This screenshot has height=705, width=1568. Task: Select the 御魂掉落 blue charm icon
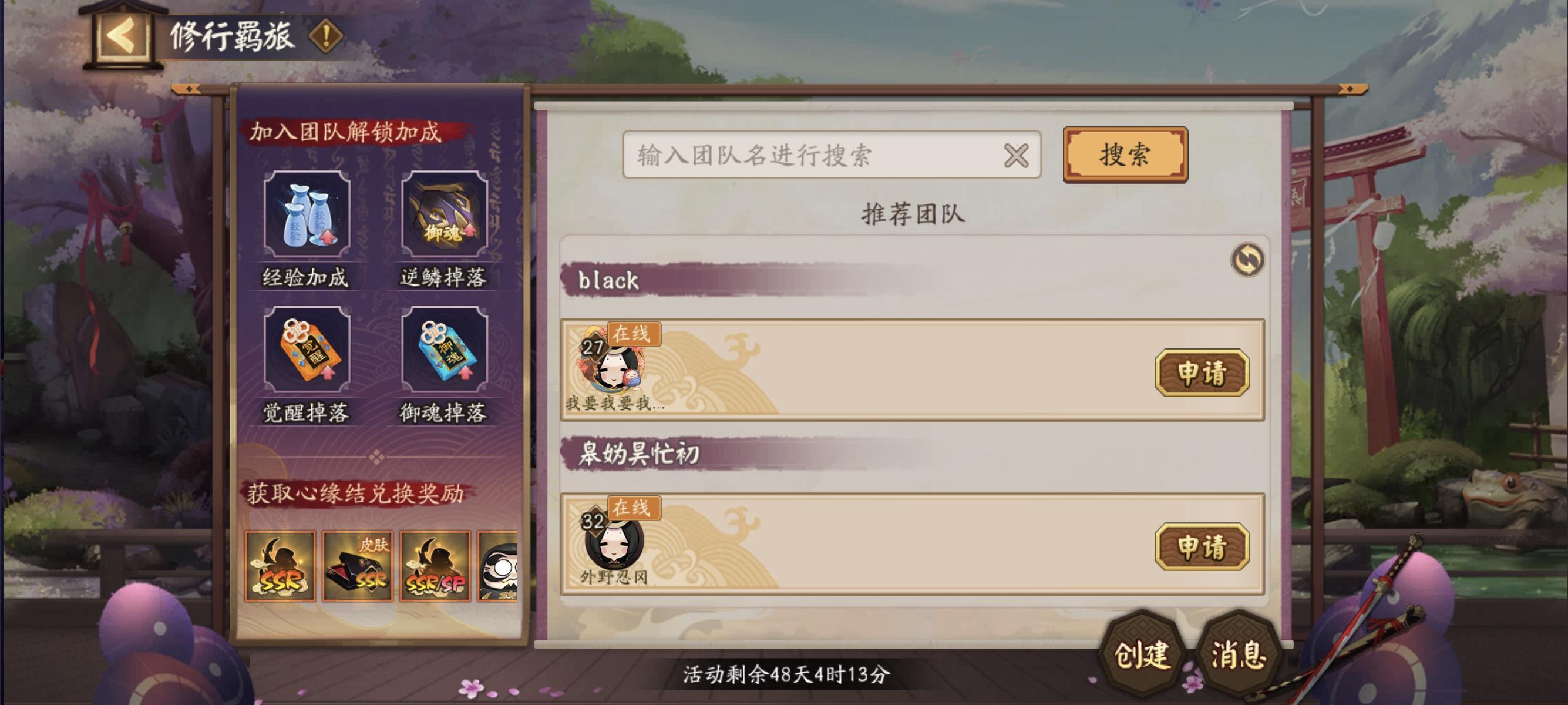pyautogui.click(x=445, y=350)
